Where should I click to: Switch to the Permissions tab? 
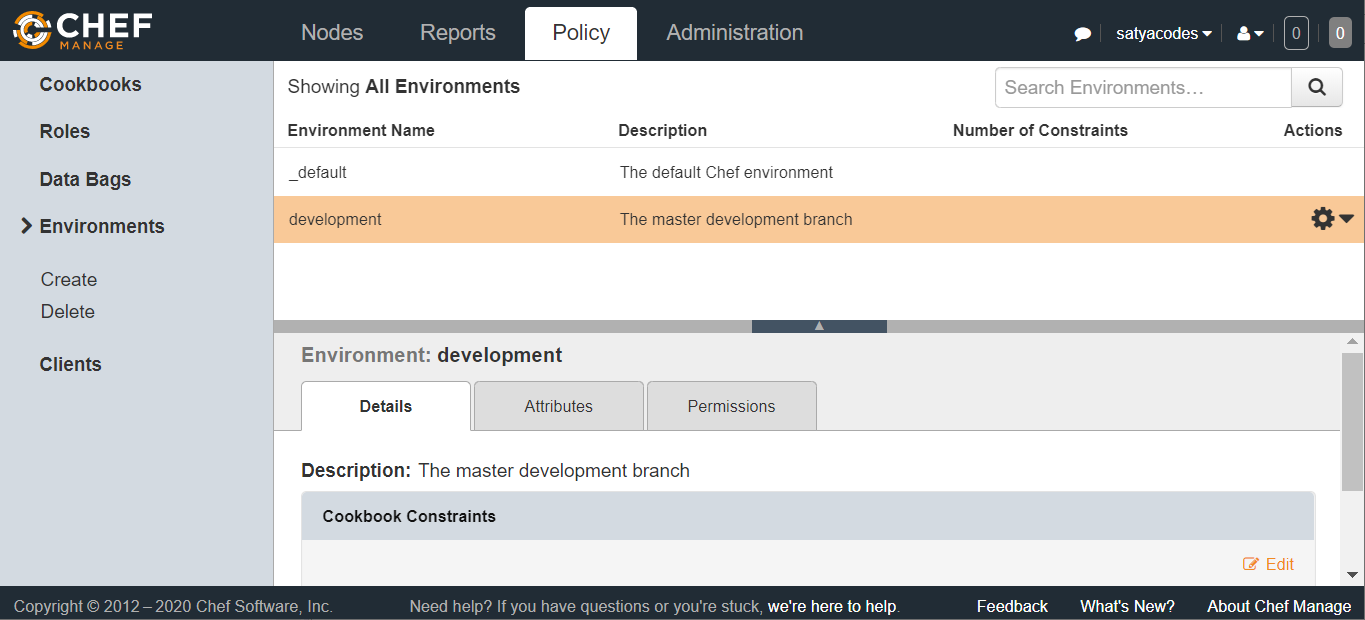tap(731, 406)
